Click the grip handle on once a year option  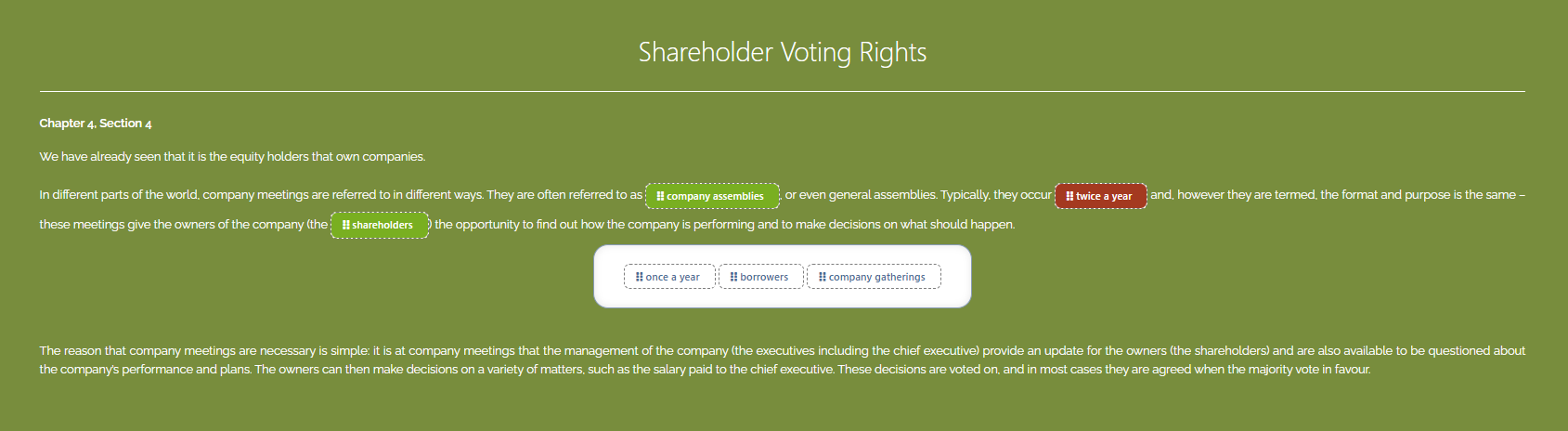pos(639,277)
